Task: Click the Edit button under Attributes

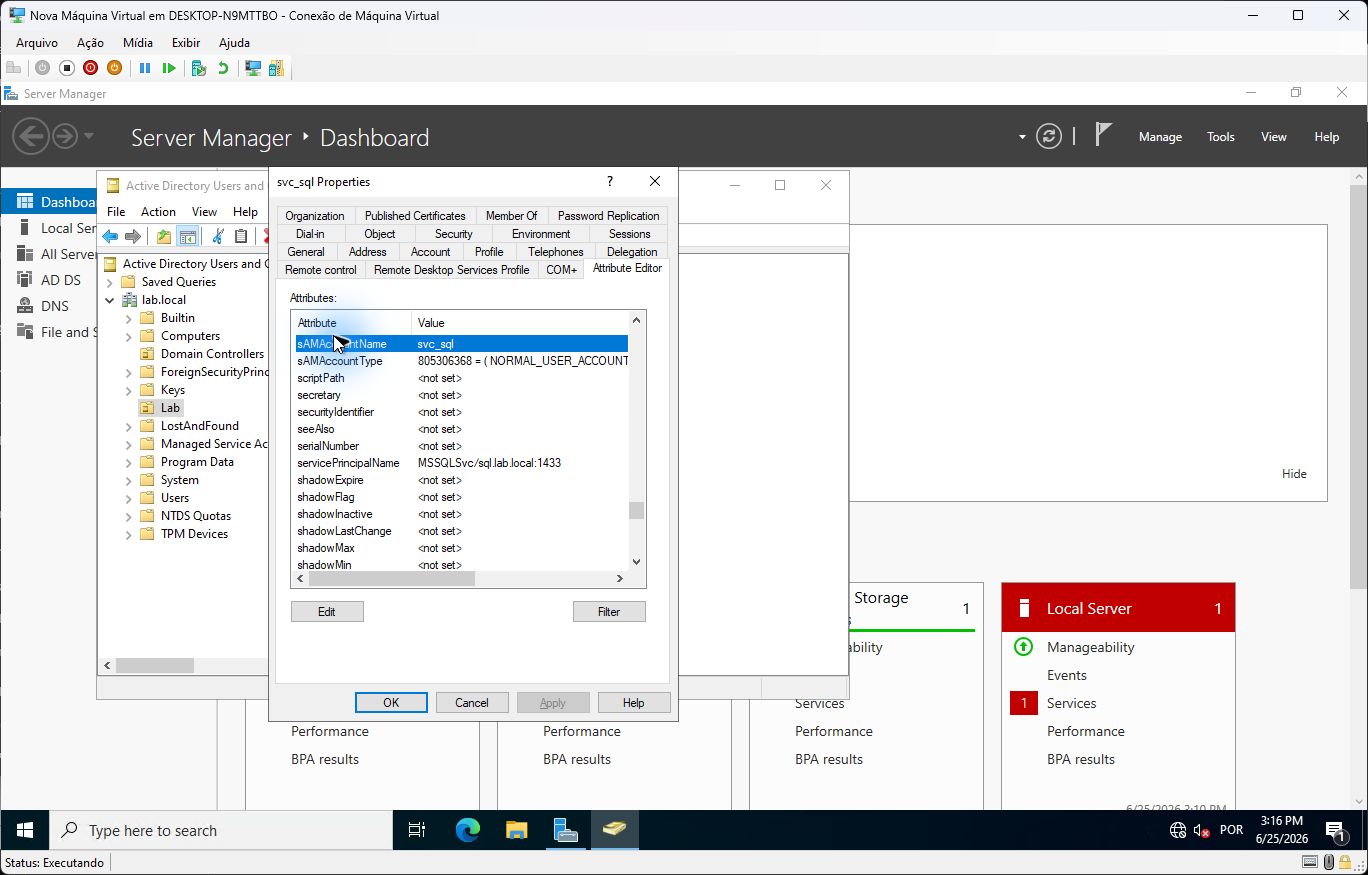Action: coord(327,611)
